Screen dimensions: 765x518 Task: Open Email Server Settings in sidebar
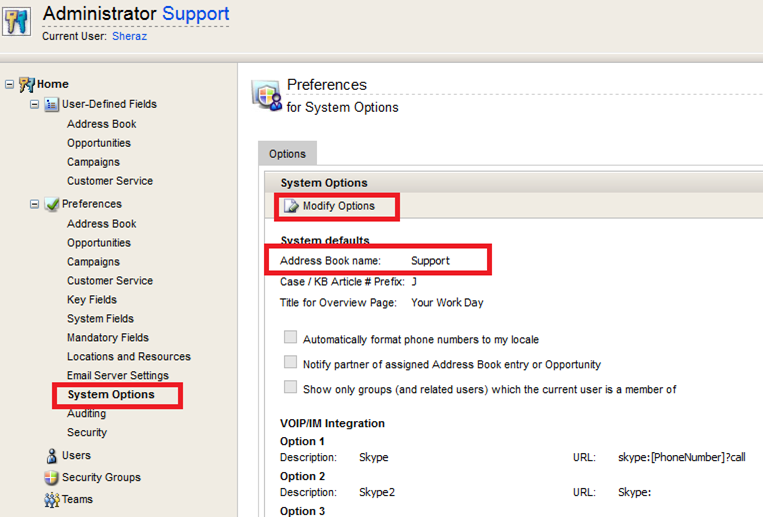click(118, 376)
